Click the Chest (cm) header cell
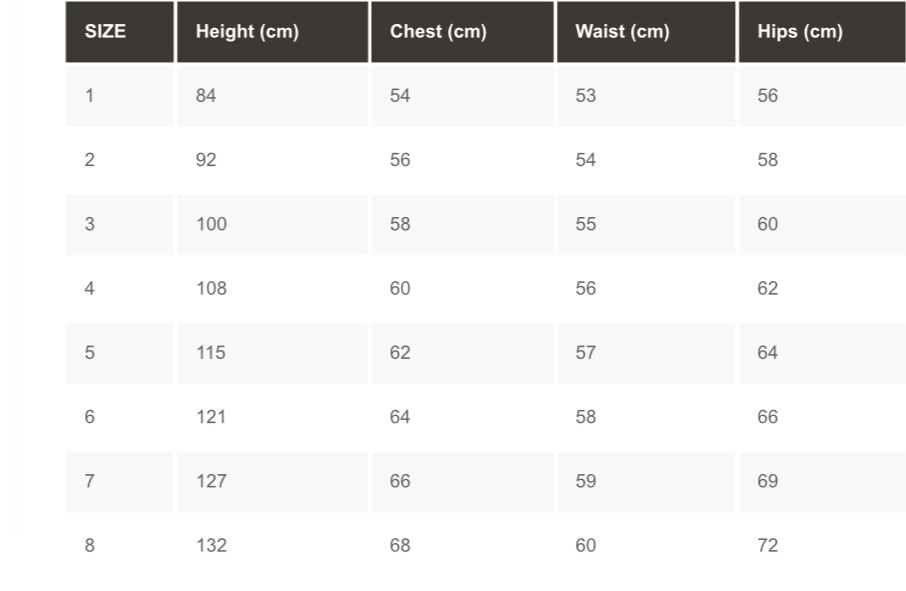906x591 pixels. pos(462,32)
